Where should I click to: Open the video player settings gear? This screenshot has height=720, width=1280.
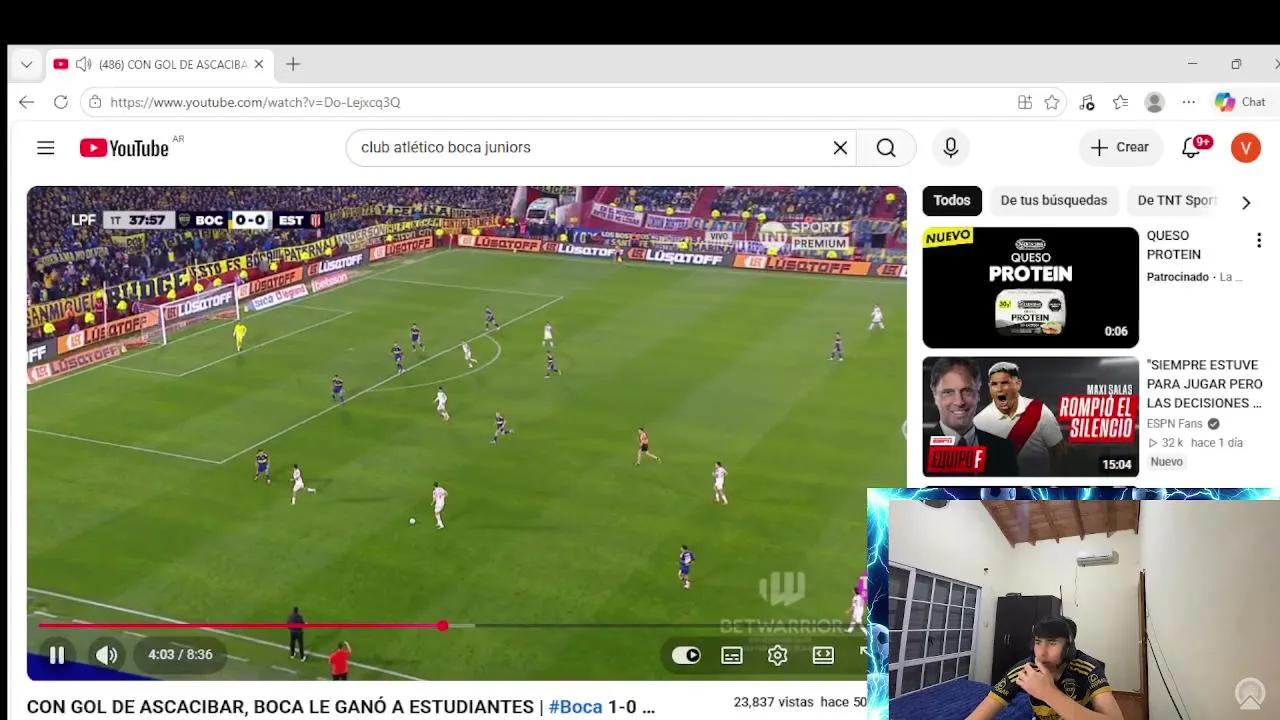[777, 655]
